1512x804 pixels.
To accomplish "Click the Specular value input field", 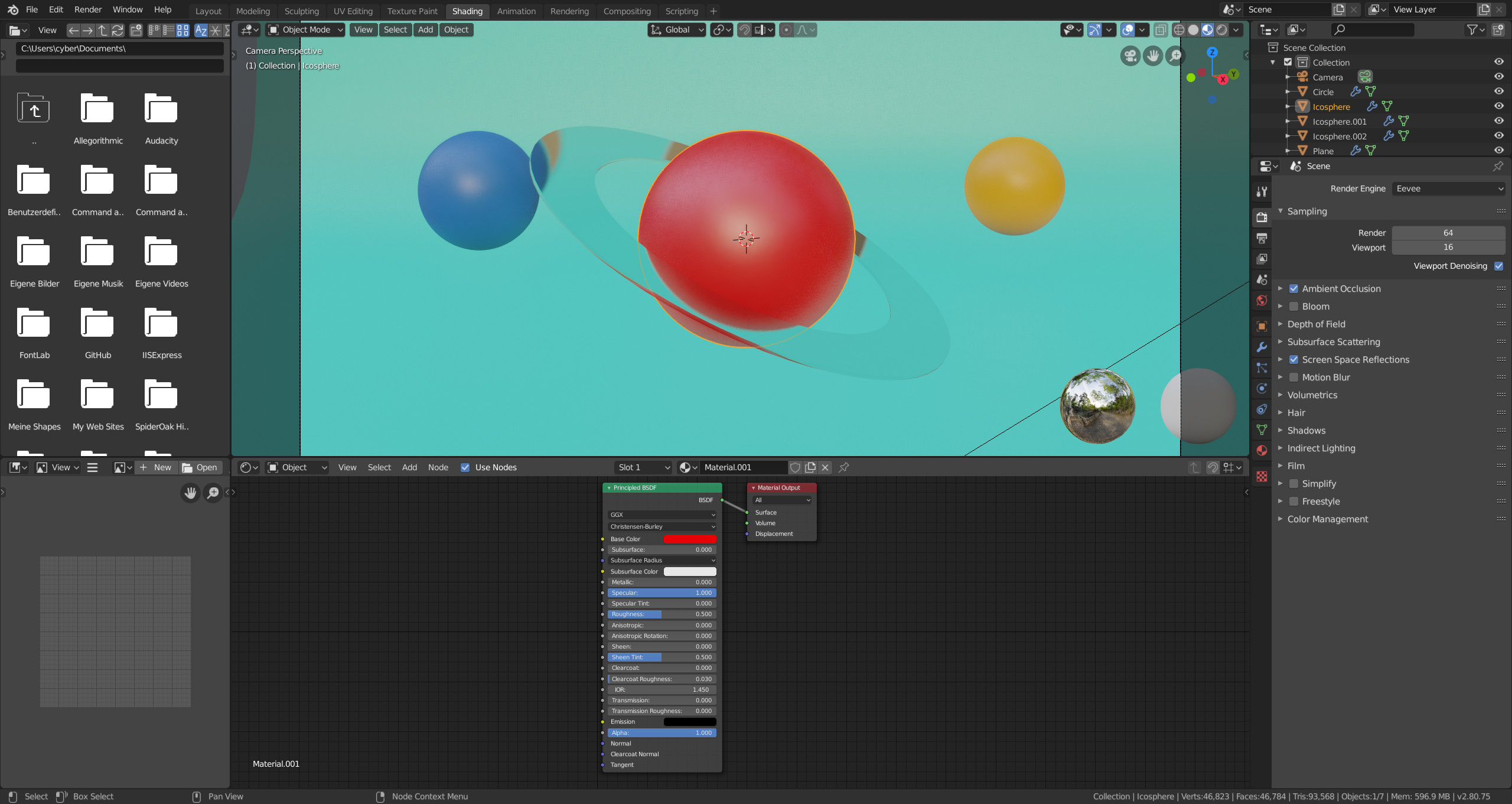I will pyautogui.click(x=663, y=592).
